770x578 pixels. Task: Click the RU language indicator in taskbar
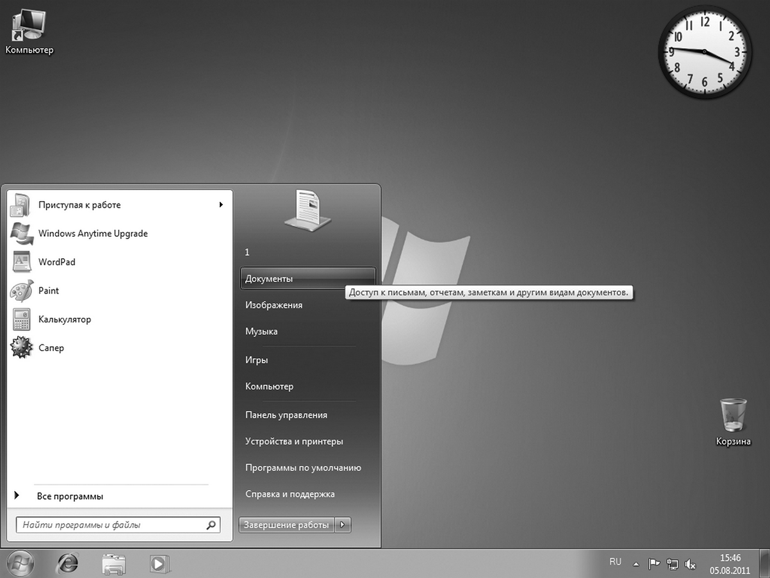click(x=615, y=563)
